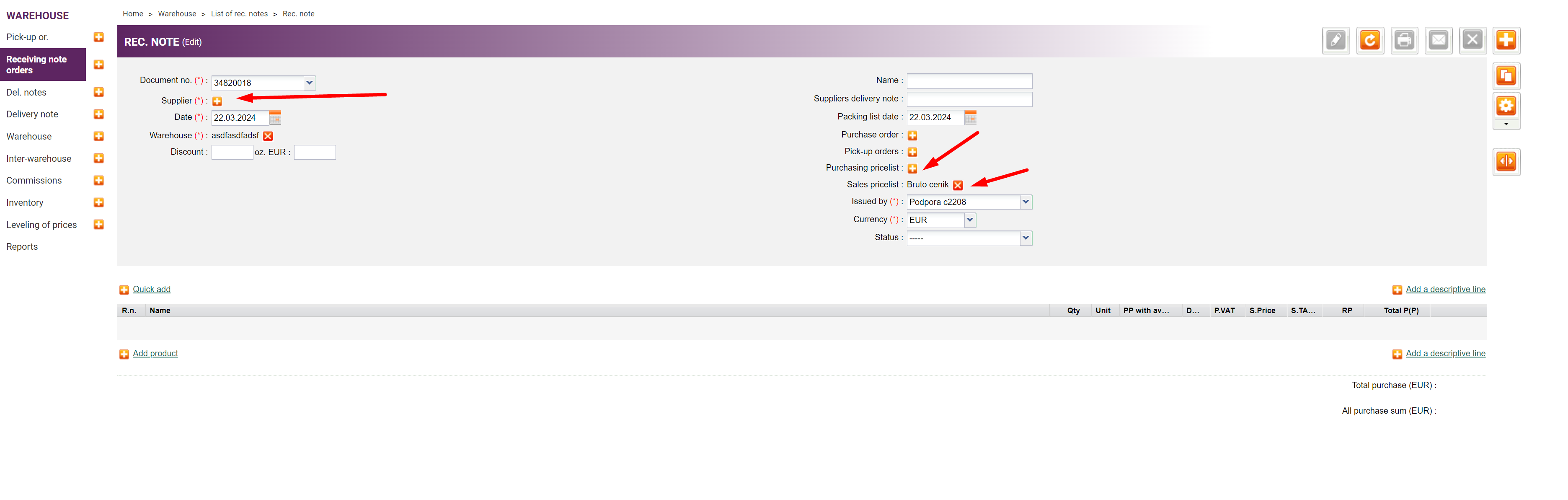The image size is (1568, 500).
Task: Click the orange plus new record icon
Action: (1506, 41)
